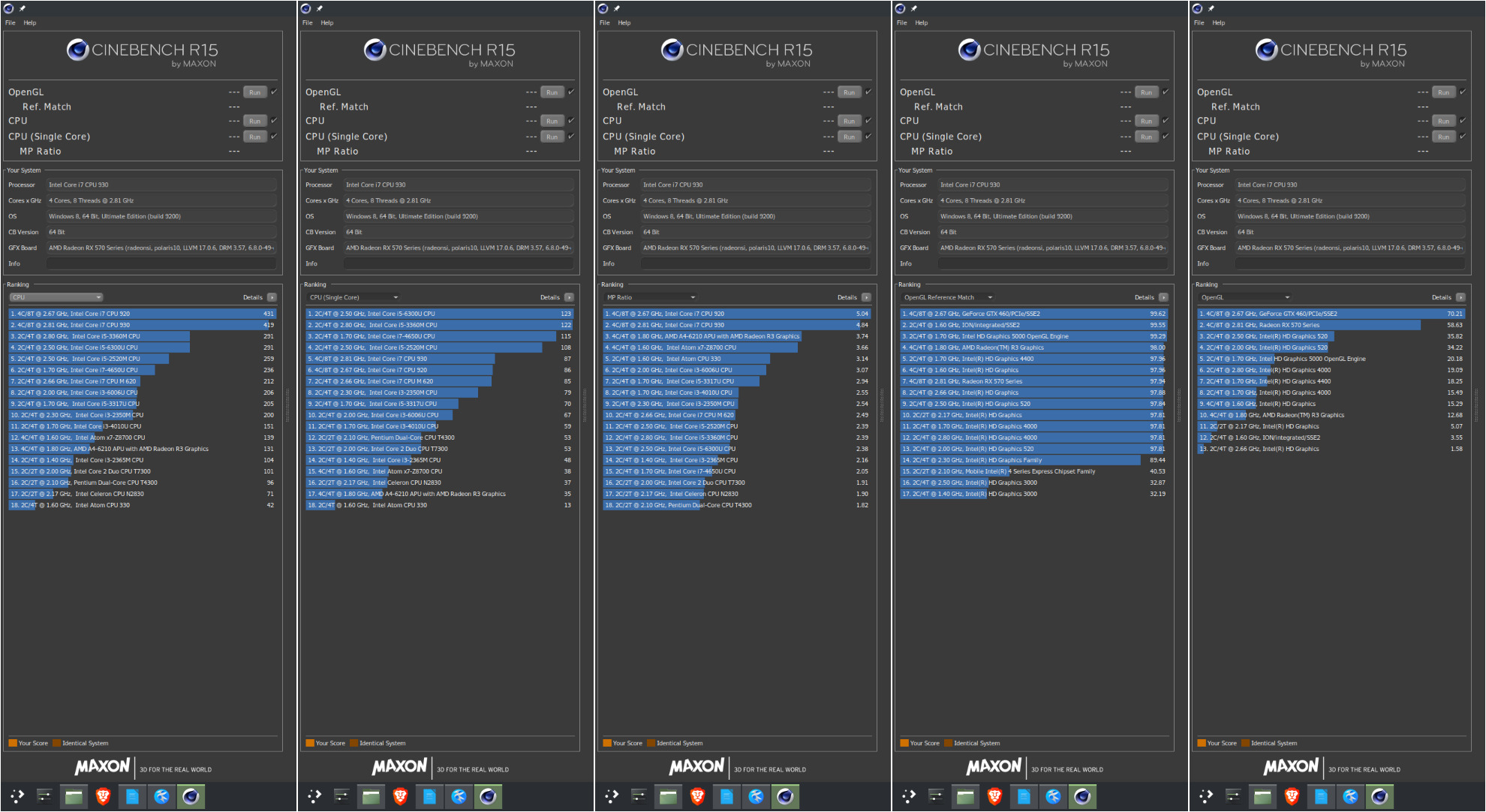Open the launcher dots icon below the OpenGL Reference Match window

pyautogui.click(x=908, y=796)
